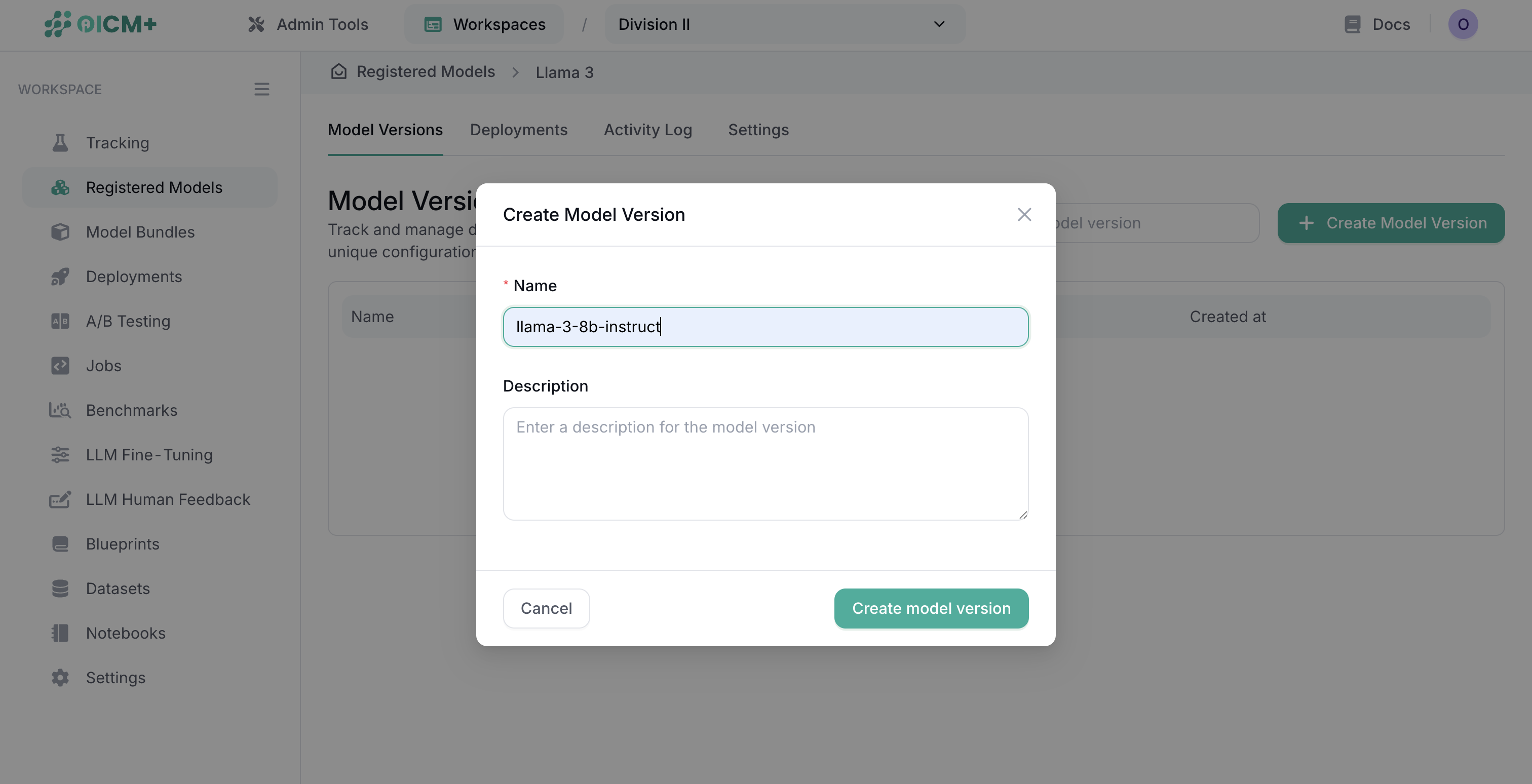Expand the user avatar menu
Screen dimensions: 1532x784
pos(1464,24)
